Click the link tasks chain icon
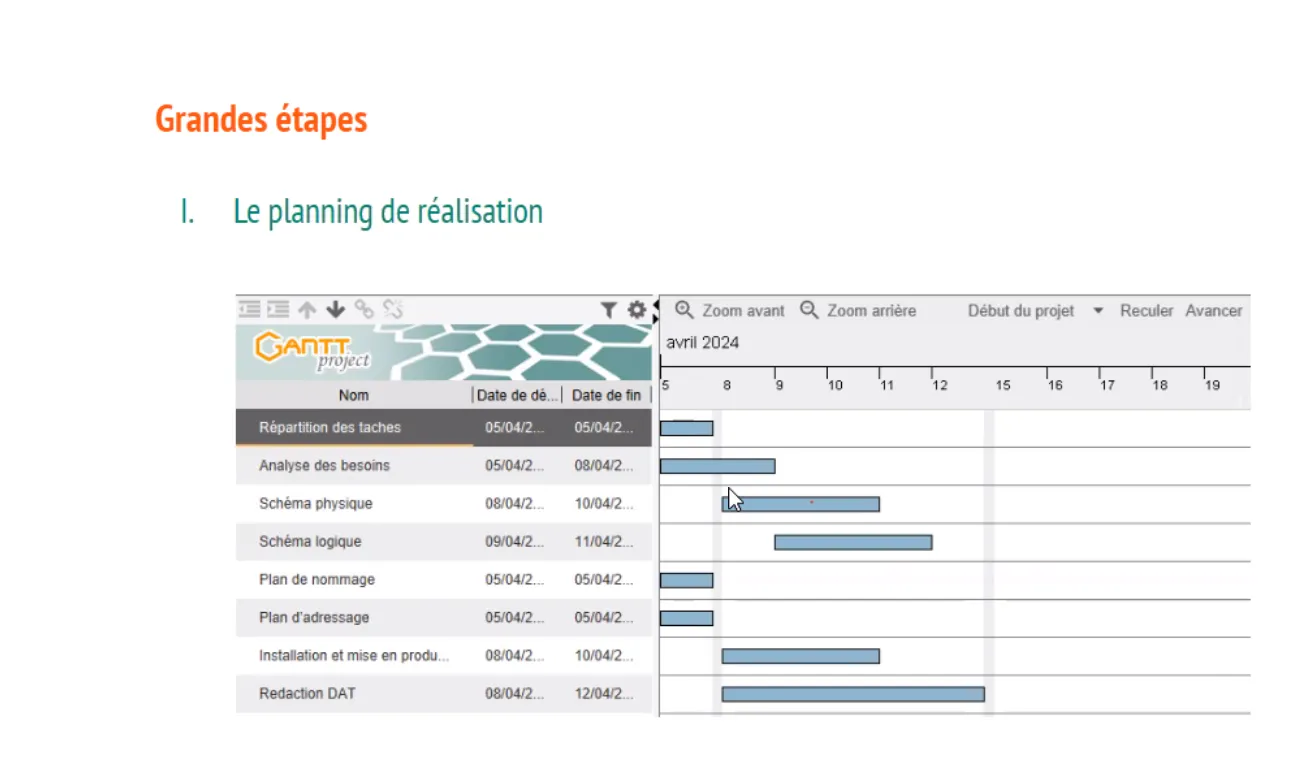The height and width of the screenshot is (774, 1316). coord(365,310)
